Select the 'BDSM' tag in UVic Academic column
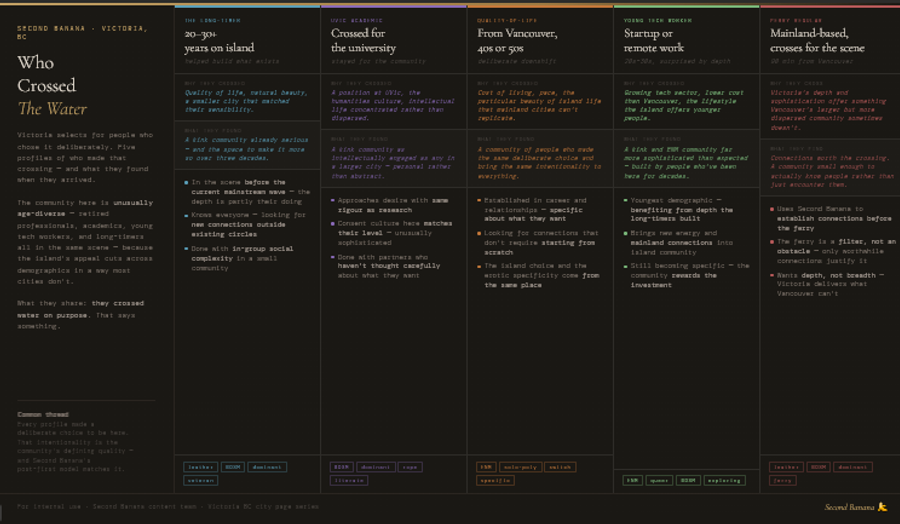Viewport: 900px width, 524px height. [x=341, y=467]
